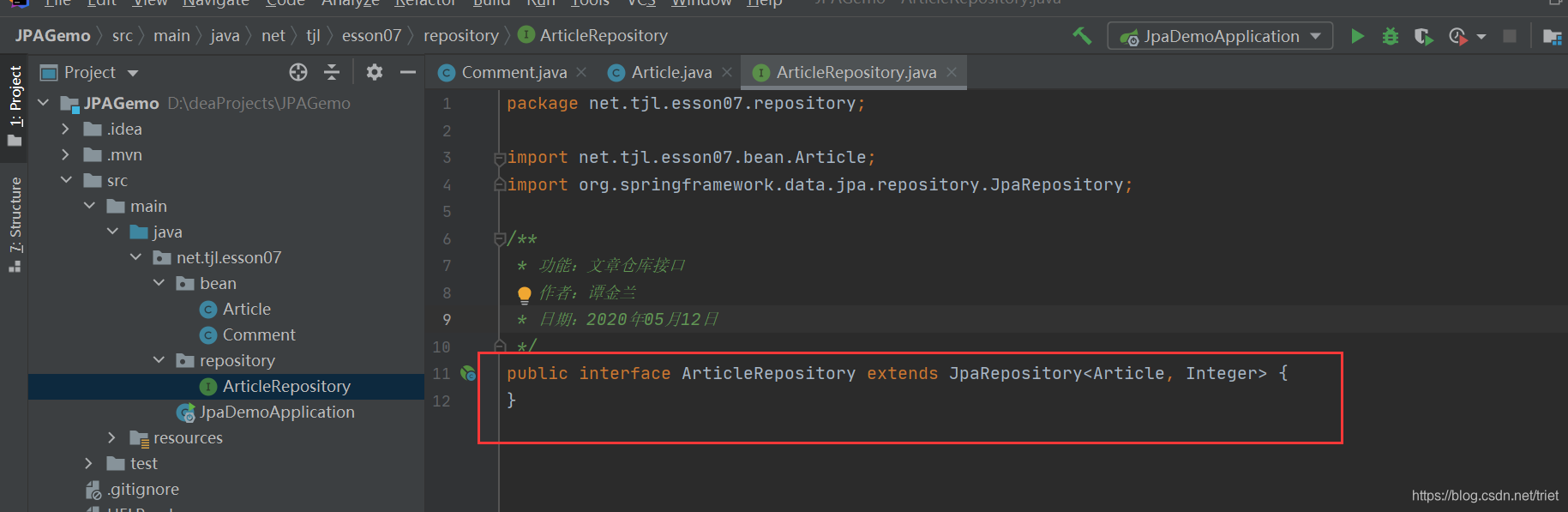Click JPAGemo in the breadcrumb bar
The height and width of the screenshot is (512, 1568).
pyautogui.click(x=52, y=35)
